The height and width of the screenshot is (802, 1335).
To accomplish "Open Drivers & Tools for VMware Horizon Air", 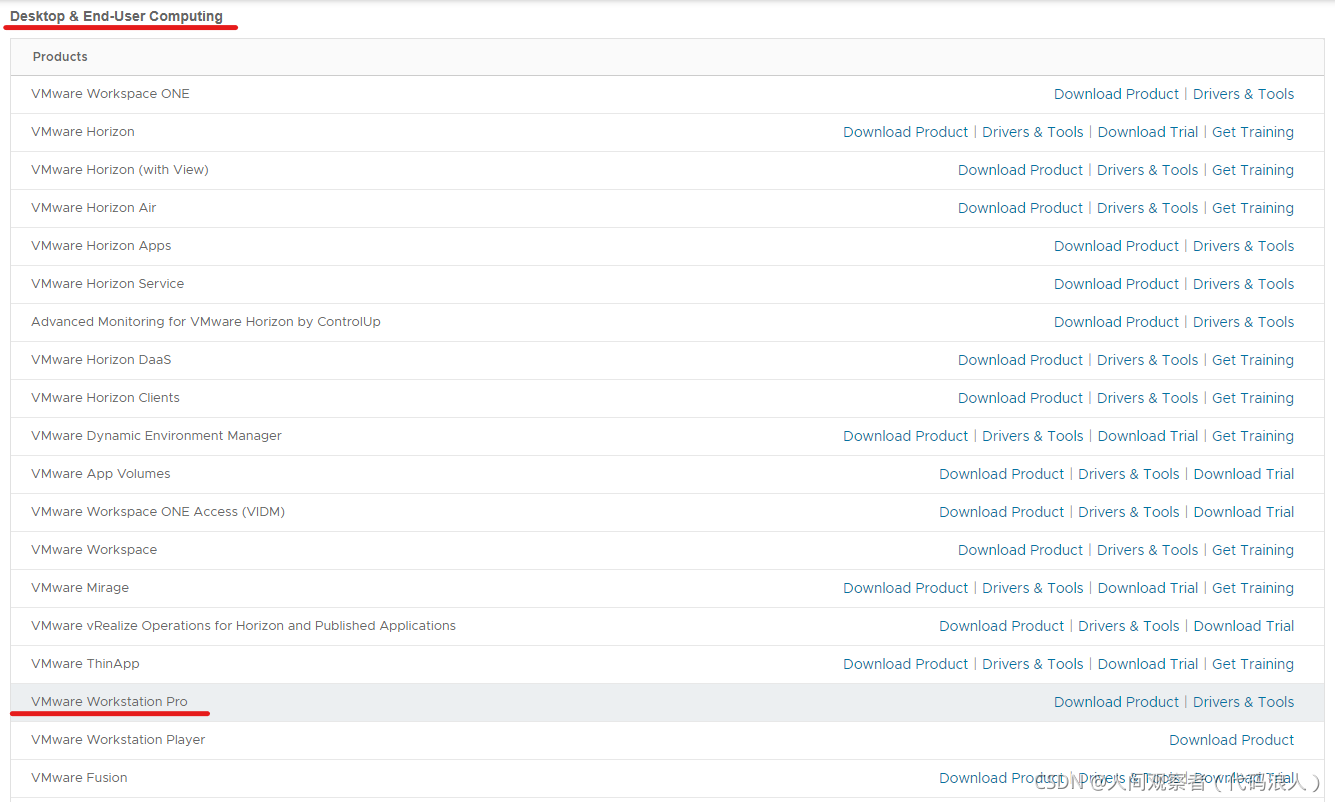I will [1147, 208].
